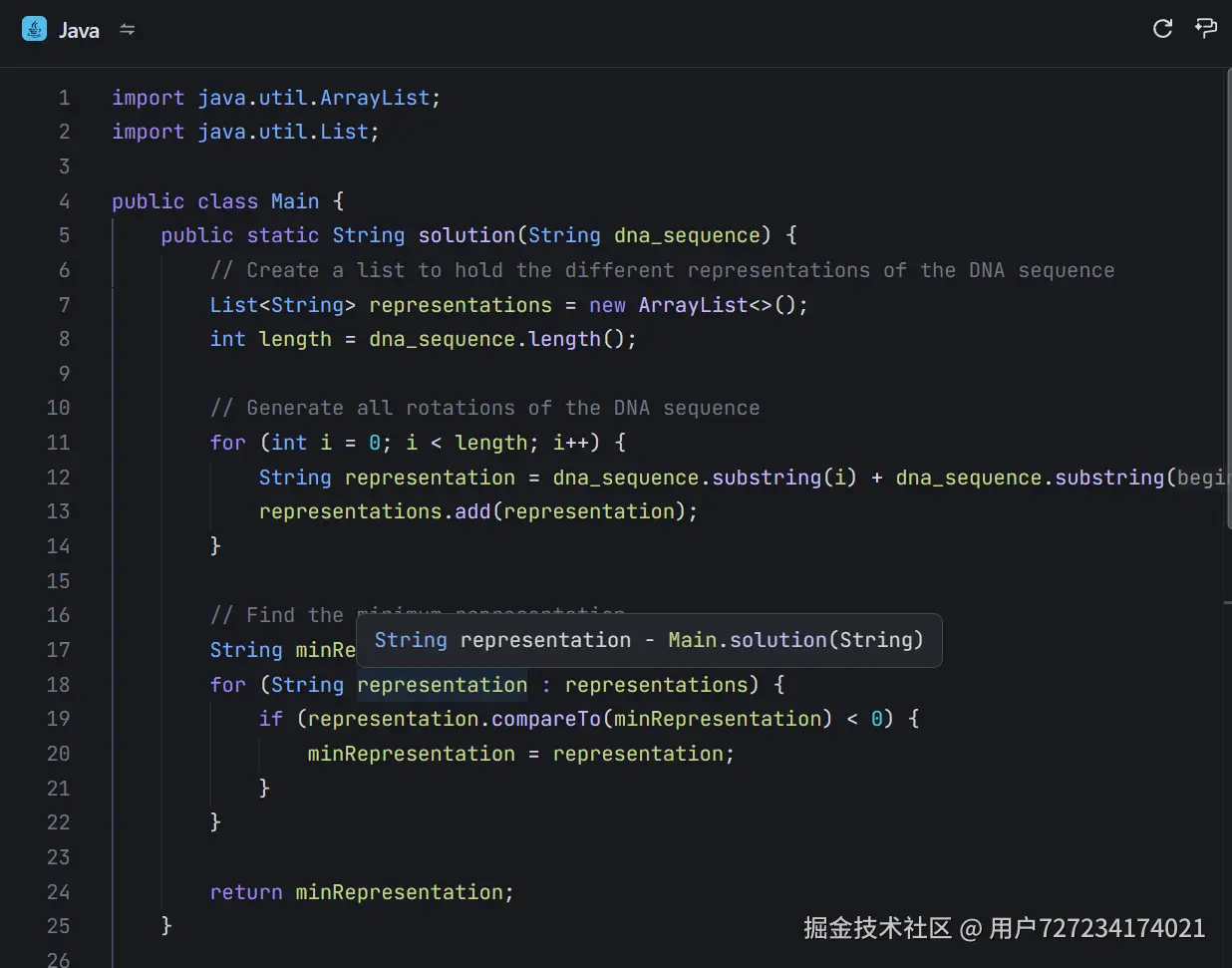Click the Java language label
The width and height of the screenshot is (1232, 968).
point(79,31)
